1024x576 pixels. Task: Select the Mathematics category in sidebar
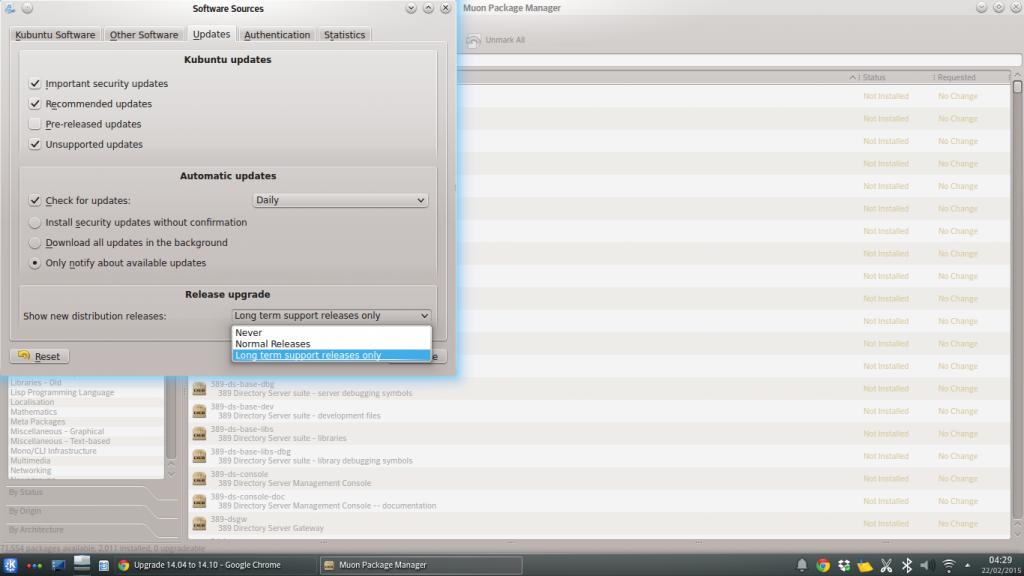tap(34, 412)
